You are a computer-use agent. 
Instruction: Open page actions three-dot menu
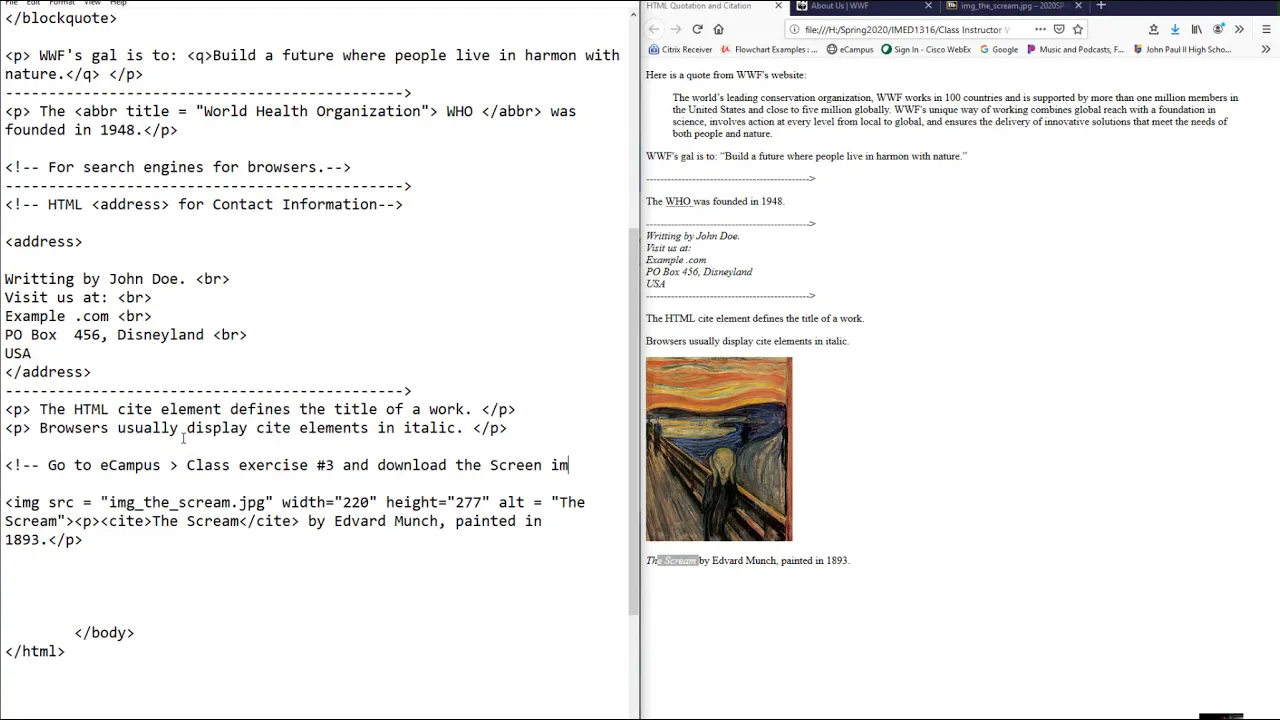pyautogui.click(x=1040, y=29)
